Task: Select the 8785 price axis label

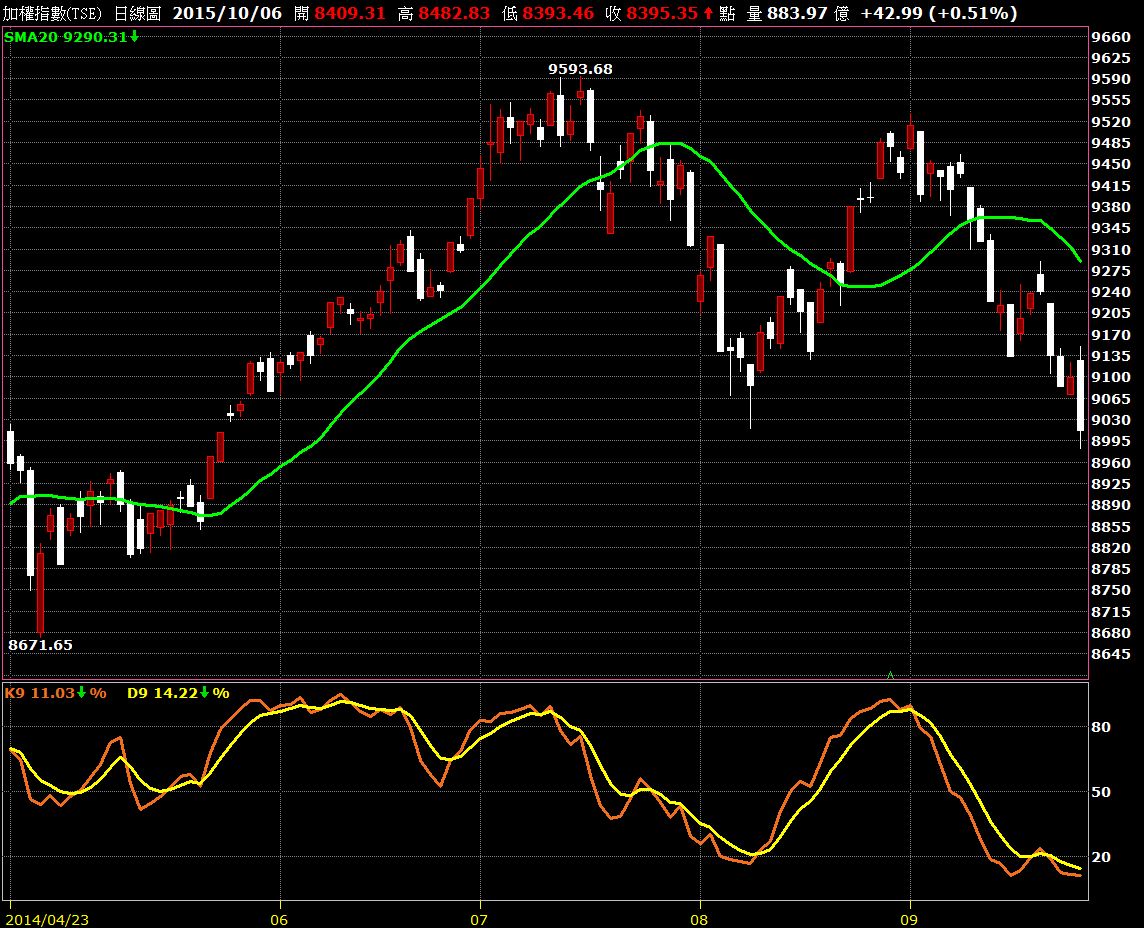Action: point(1111,568)
